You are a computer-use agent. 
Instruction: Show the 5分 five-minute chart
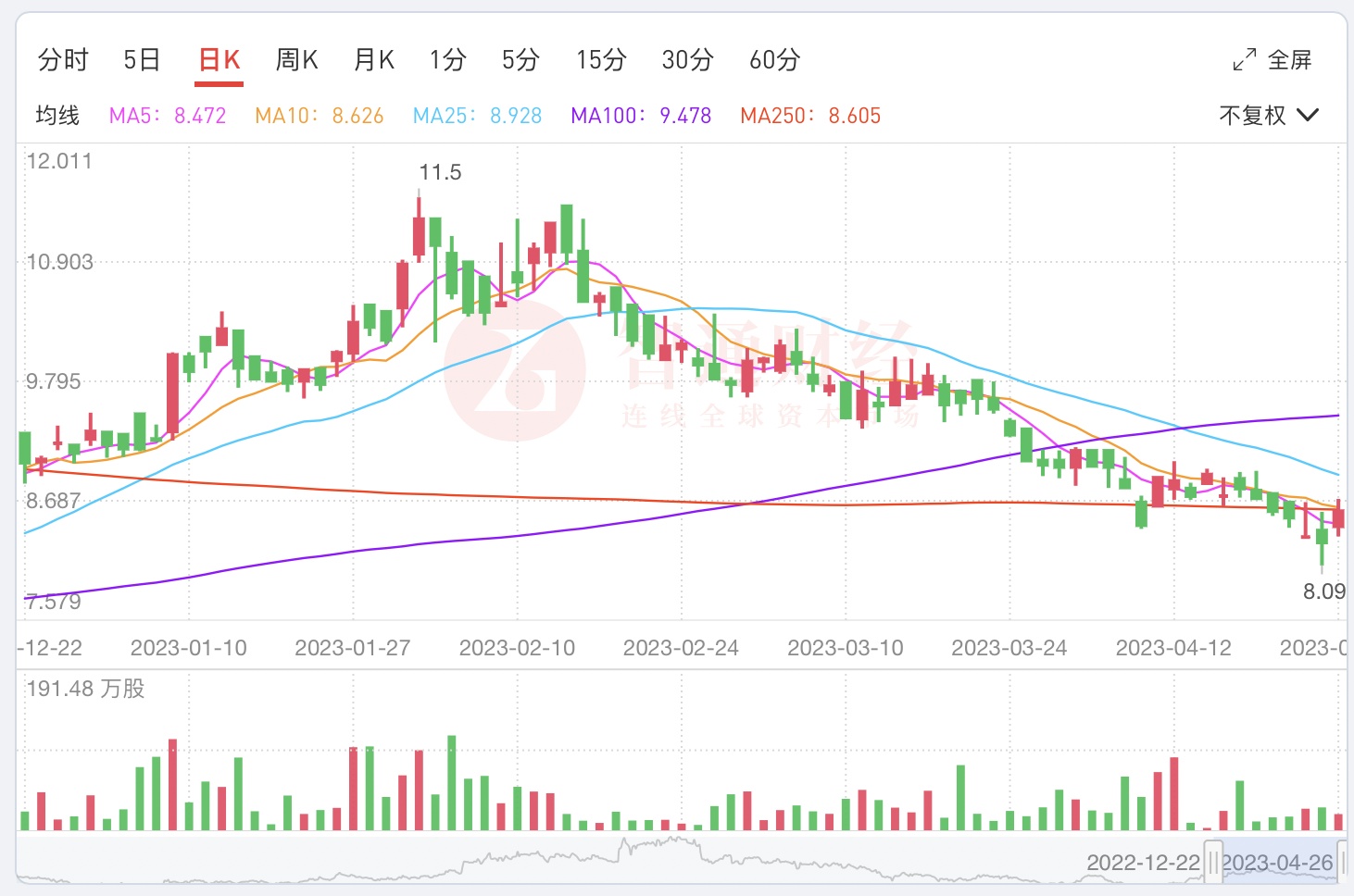coord(520,60)
